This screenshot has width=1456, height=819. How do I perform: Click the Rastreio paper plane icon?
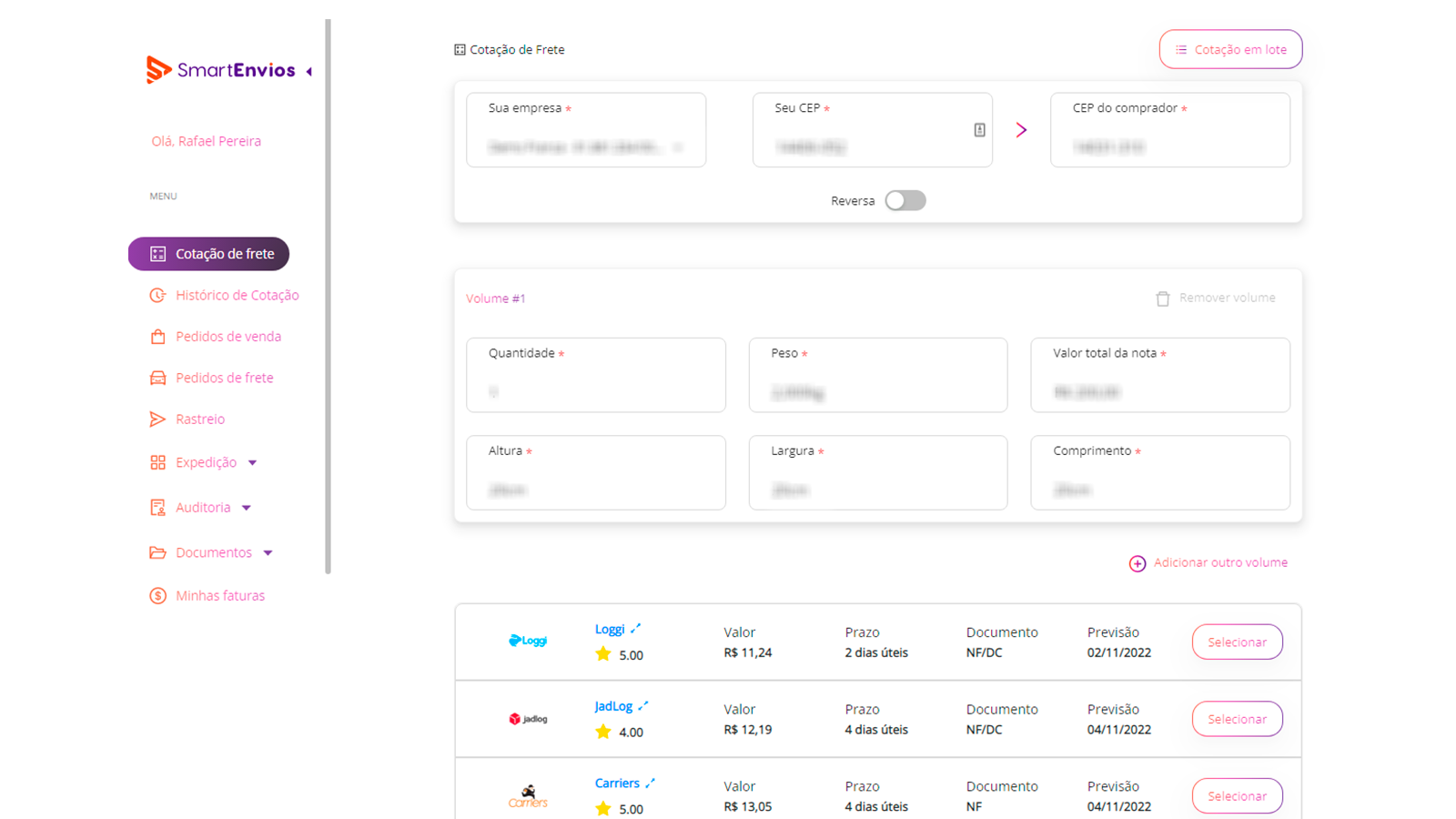click(x=157, y=419)
